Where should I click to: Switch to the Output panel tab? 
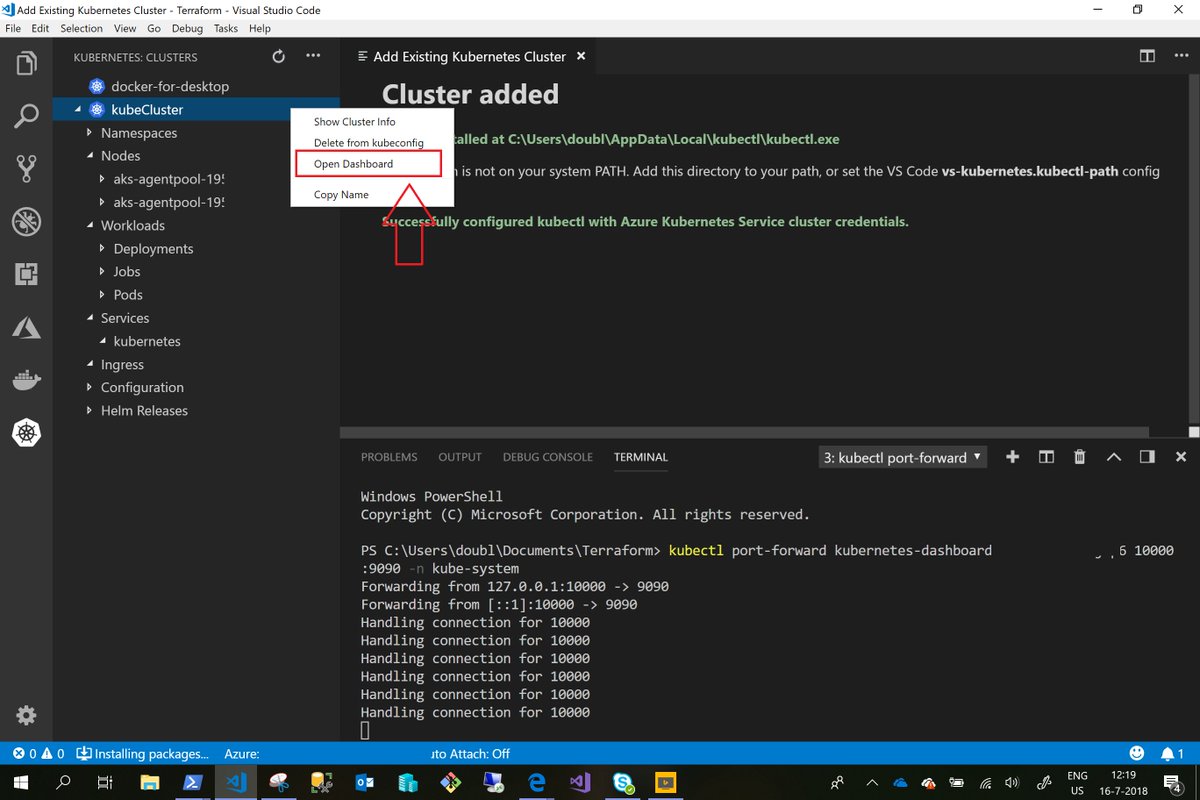pos(460,457)
